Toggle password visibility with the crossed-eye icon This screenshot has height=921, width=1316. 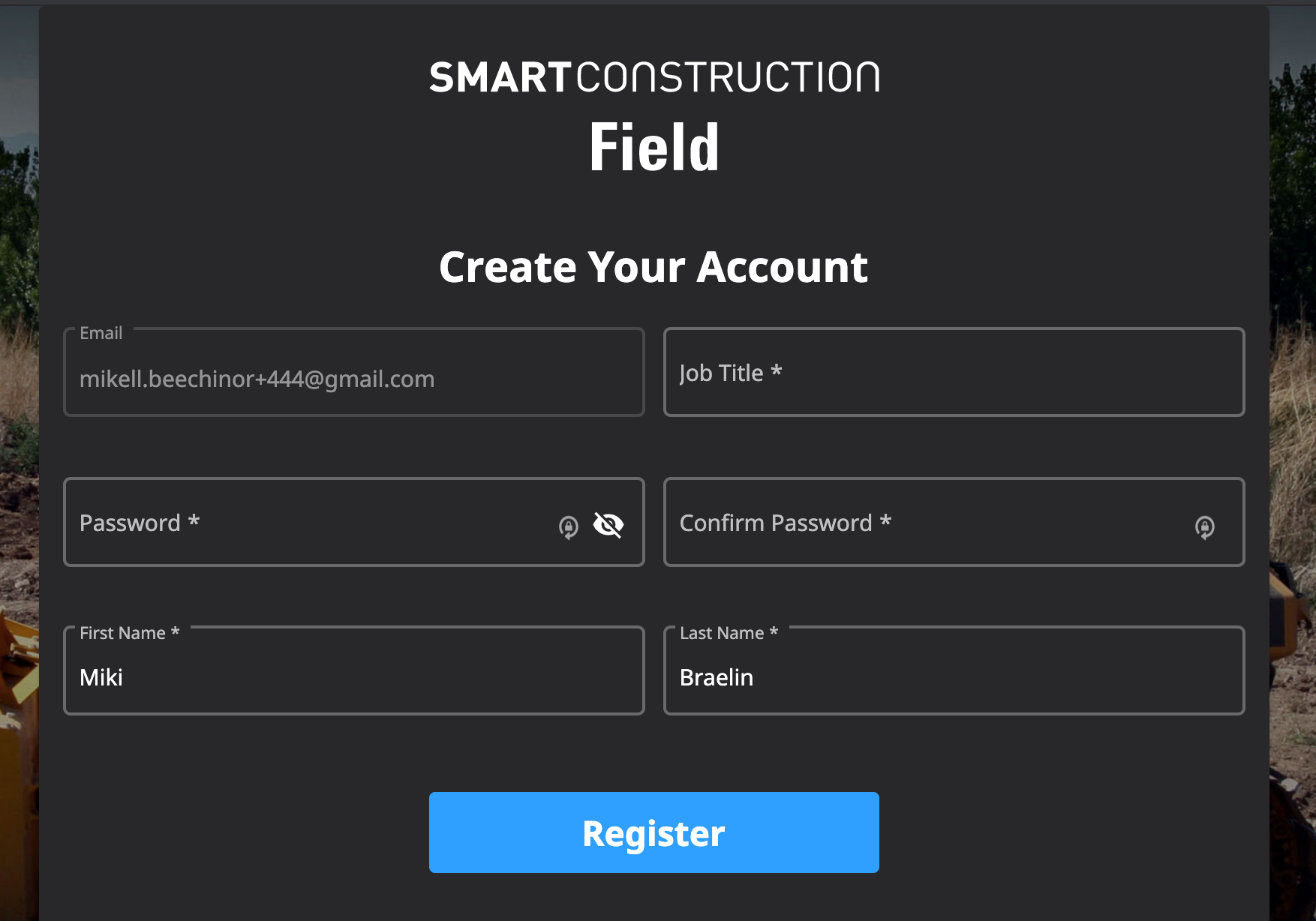(x=608, y=525)
